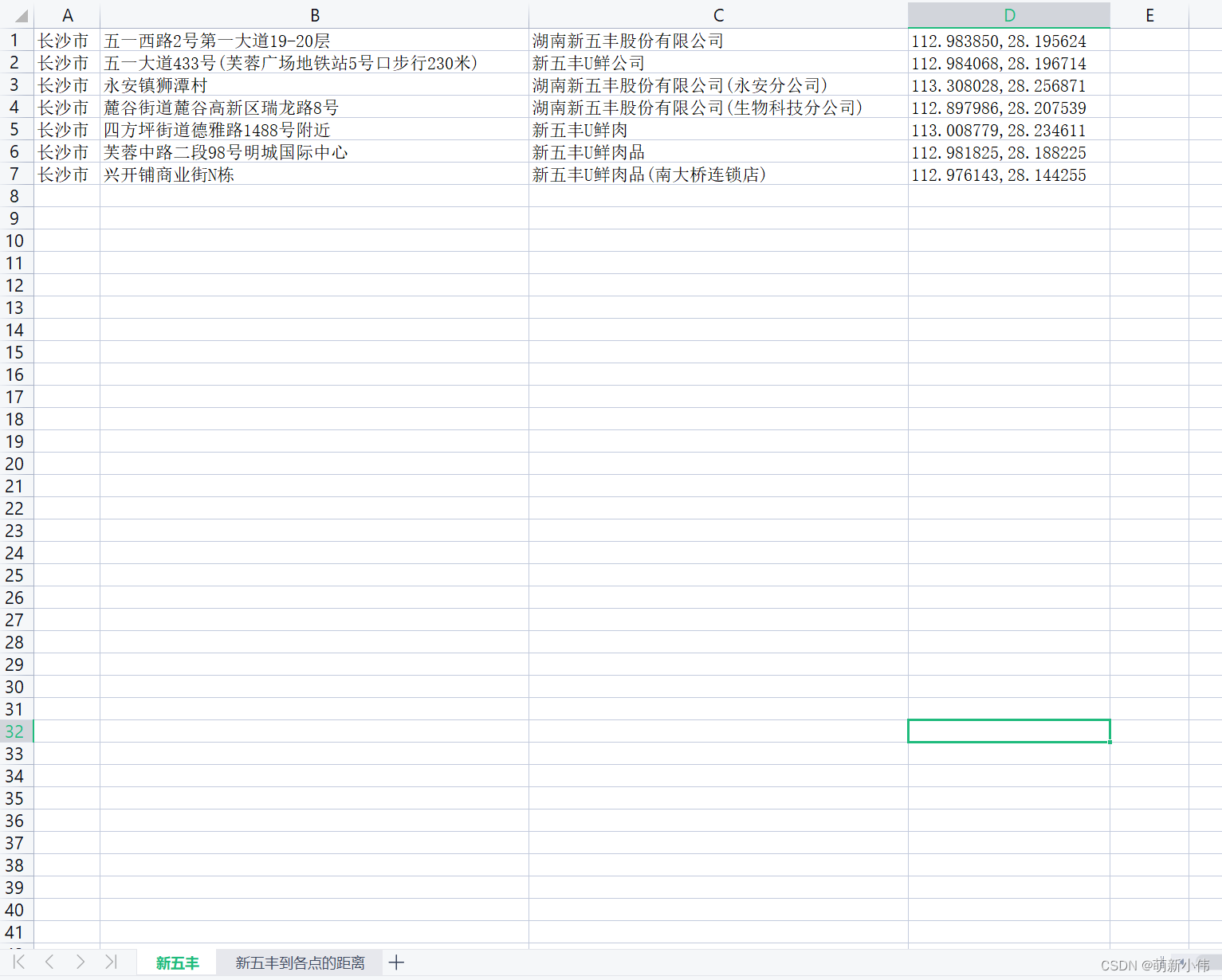Click coordinates cell 112.981825,28.188225

[1009, 151]
